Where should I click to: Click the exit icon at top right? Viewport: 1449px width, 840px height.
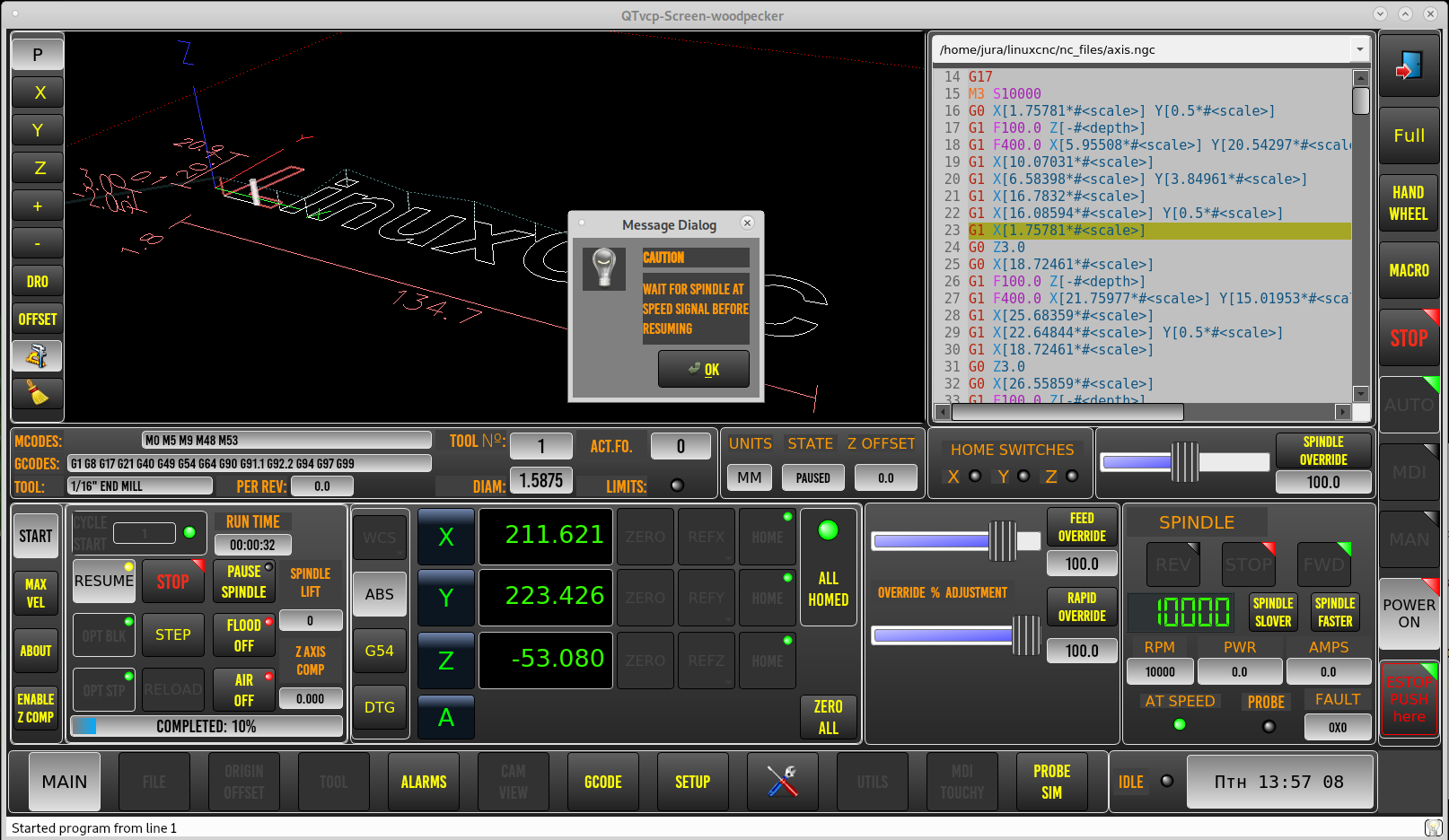pos(1409,66)
